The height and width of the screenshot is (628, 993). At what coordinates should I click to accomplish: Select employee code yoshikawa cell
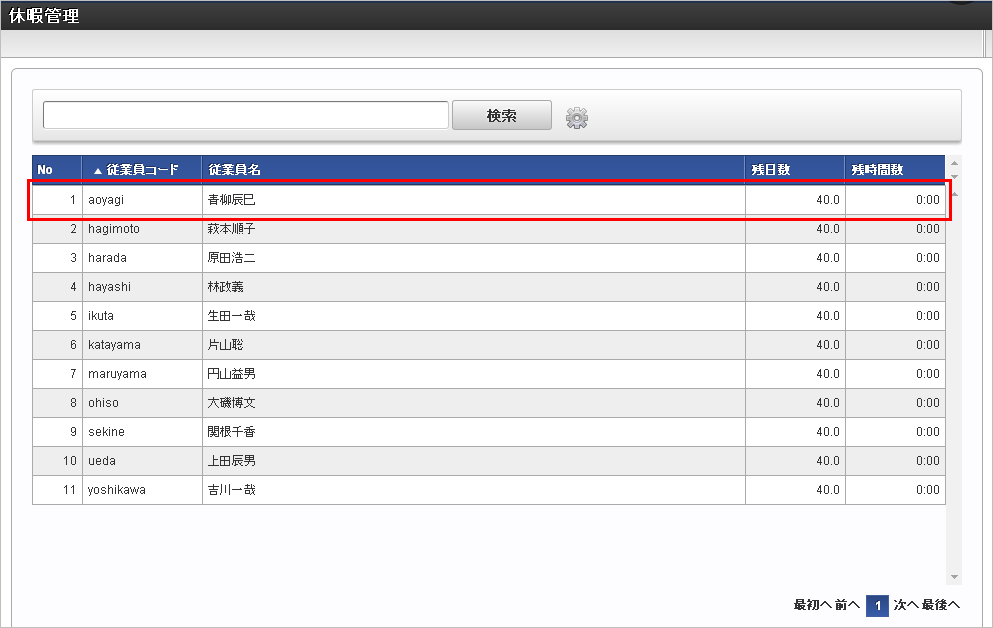[x=142, y=490]
